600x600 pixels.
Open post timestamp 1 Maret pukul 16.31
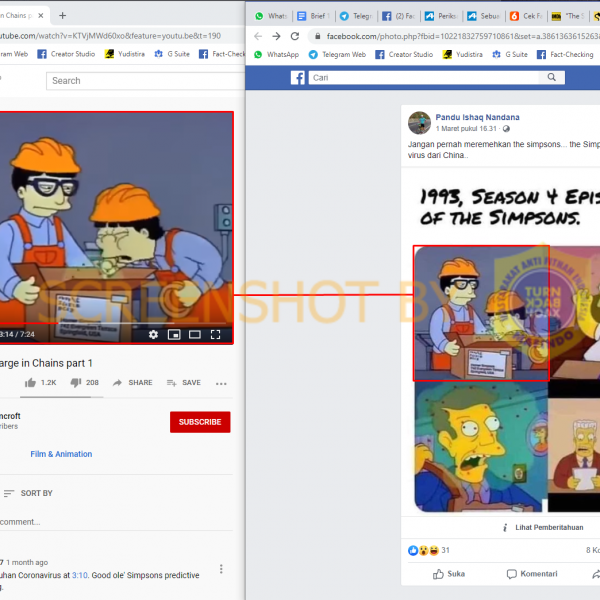[x=466, y=129]
